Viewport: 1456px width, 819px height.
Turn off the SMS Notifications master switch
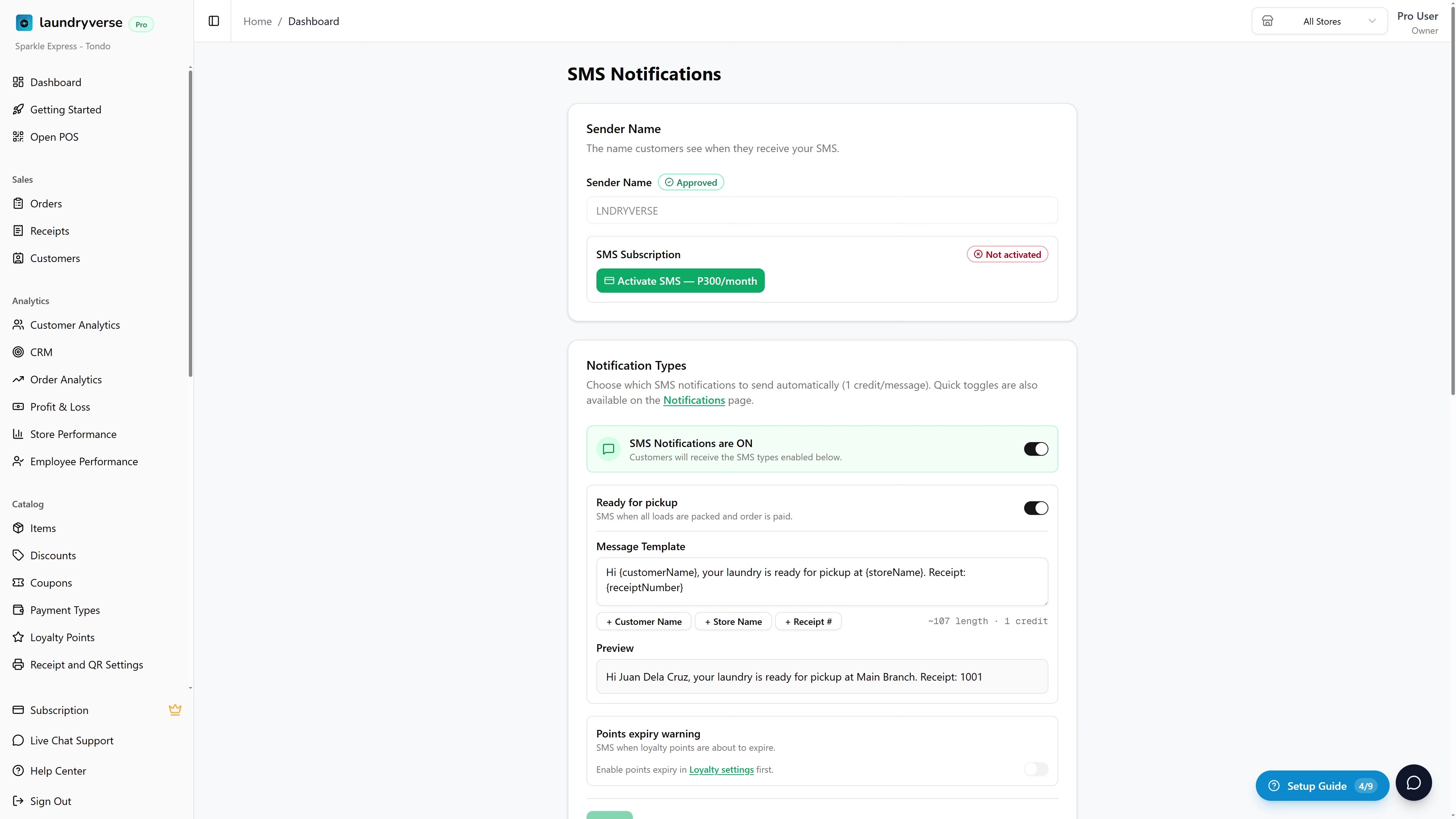pyautogui.click(x=1036, y=449)
